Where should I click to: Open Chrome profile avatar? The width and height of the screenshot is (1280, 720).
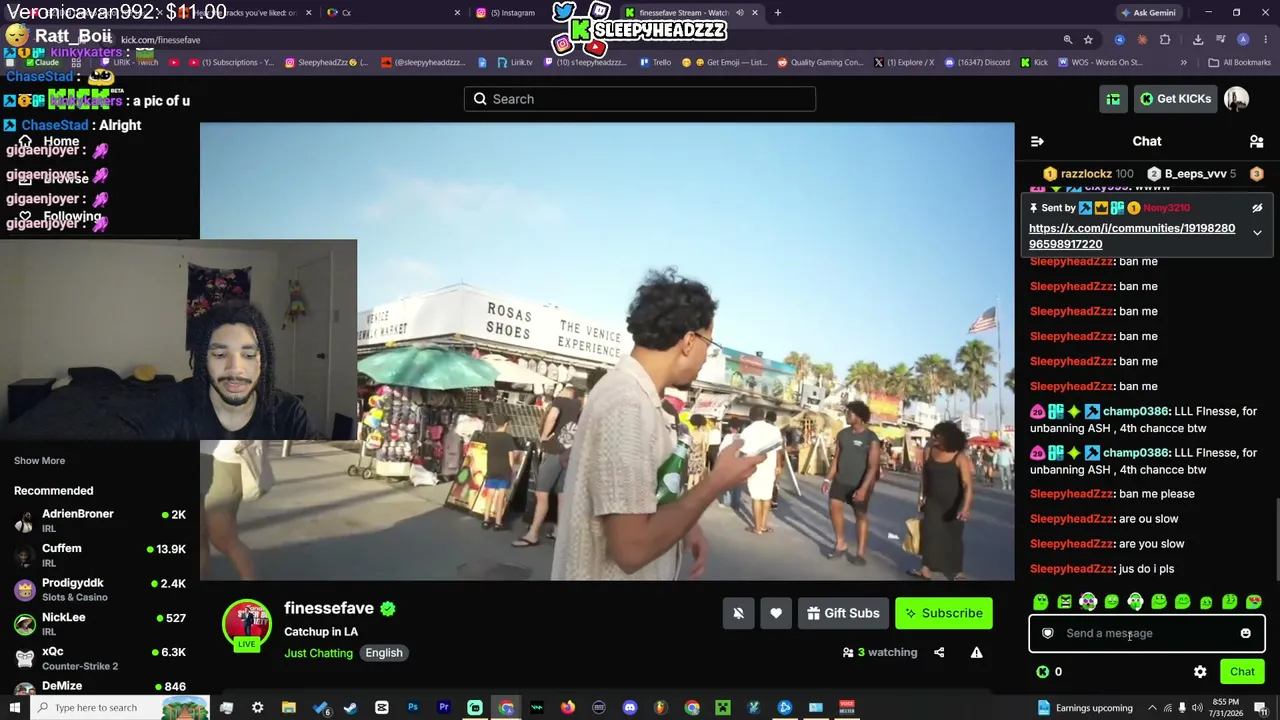click(x=1243, y=40)
